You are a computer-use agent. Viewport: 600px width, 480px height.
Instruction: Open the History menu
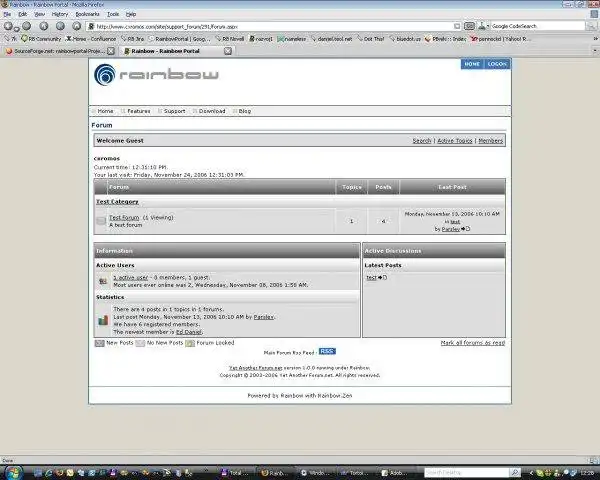coord(60,14)
